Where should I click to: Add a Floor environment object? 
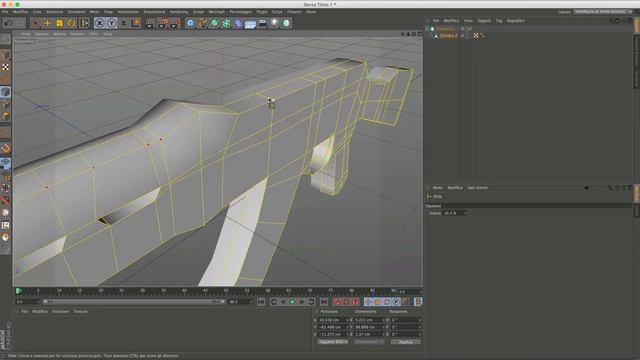(250, 23)
